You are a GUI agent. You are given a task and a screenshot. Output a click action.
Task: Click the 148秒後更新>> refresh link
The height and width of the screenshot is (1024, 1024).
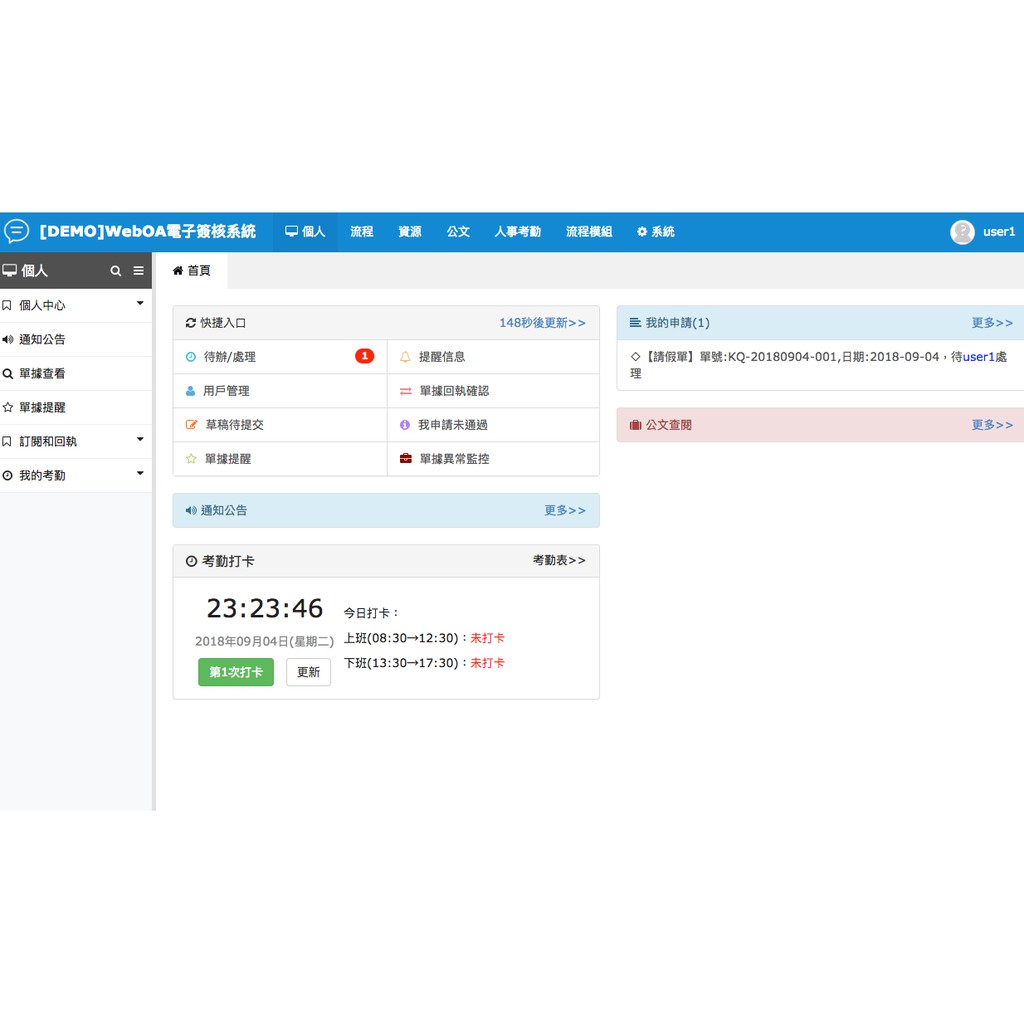pyautogui.click(x=542, y=323)
